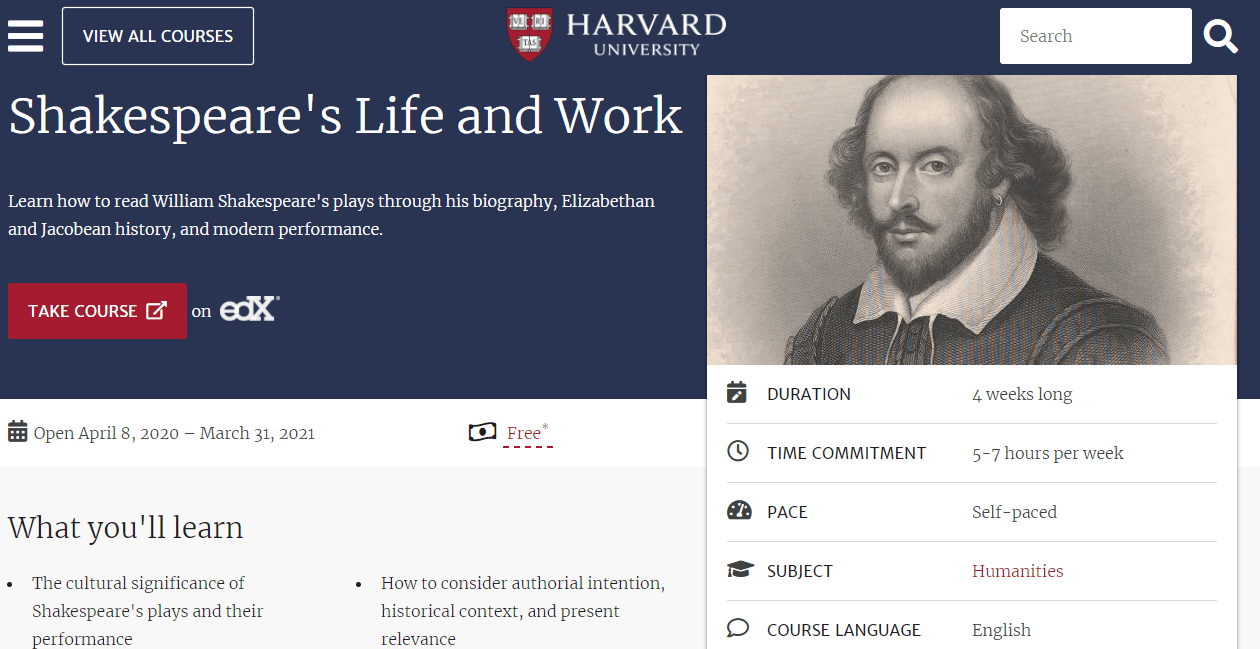Click the Time Commitment clock icon
Viewport: 1260px width, 649px height.
[x=738, y=451]
